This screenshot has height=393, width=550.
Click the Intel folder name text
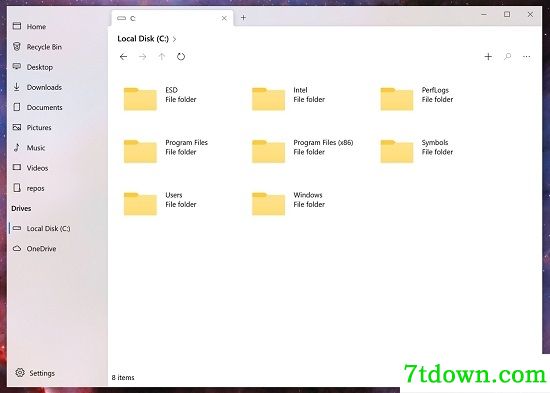(x=300, y=90)
